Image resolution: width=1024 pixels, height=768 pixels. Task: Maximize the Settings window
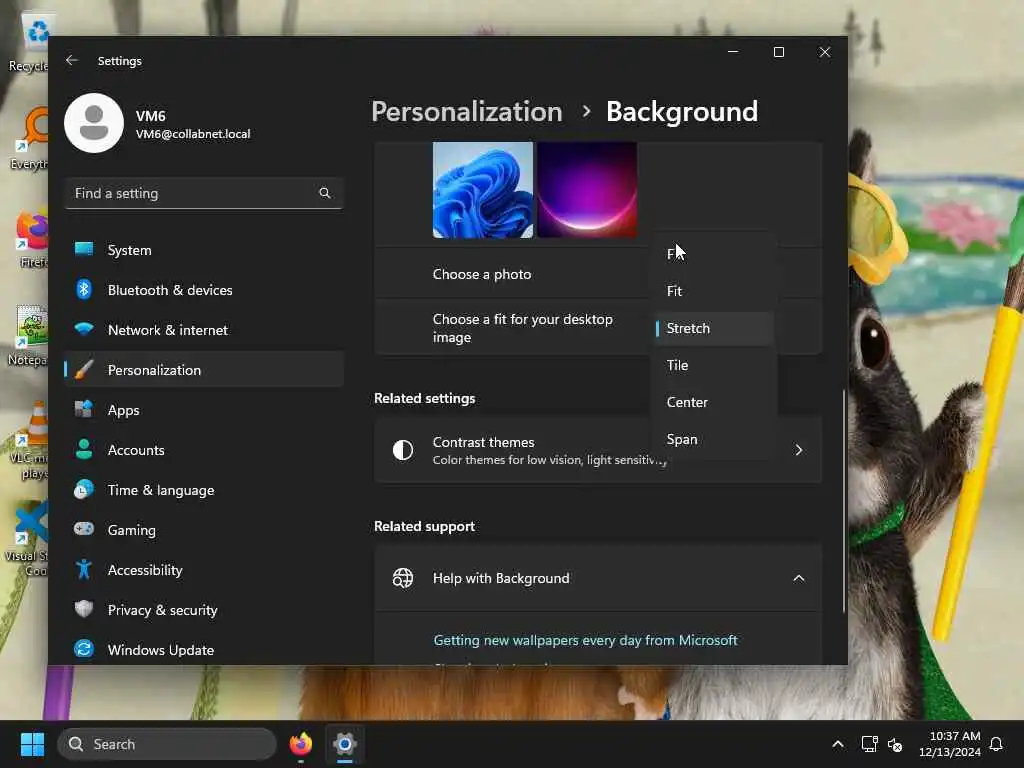click(x=778, y=52)
